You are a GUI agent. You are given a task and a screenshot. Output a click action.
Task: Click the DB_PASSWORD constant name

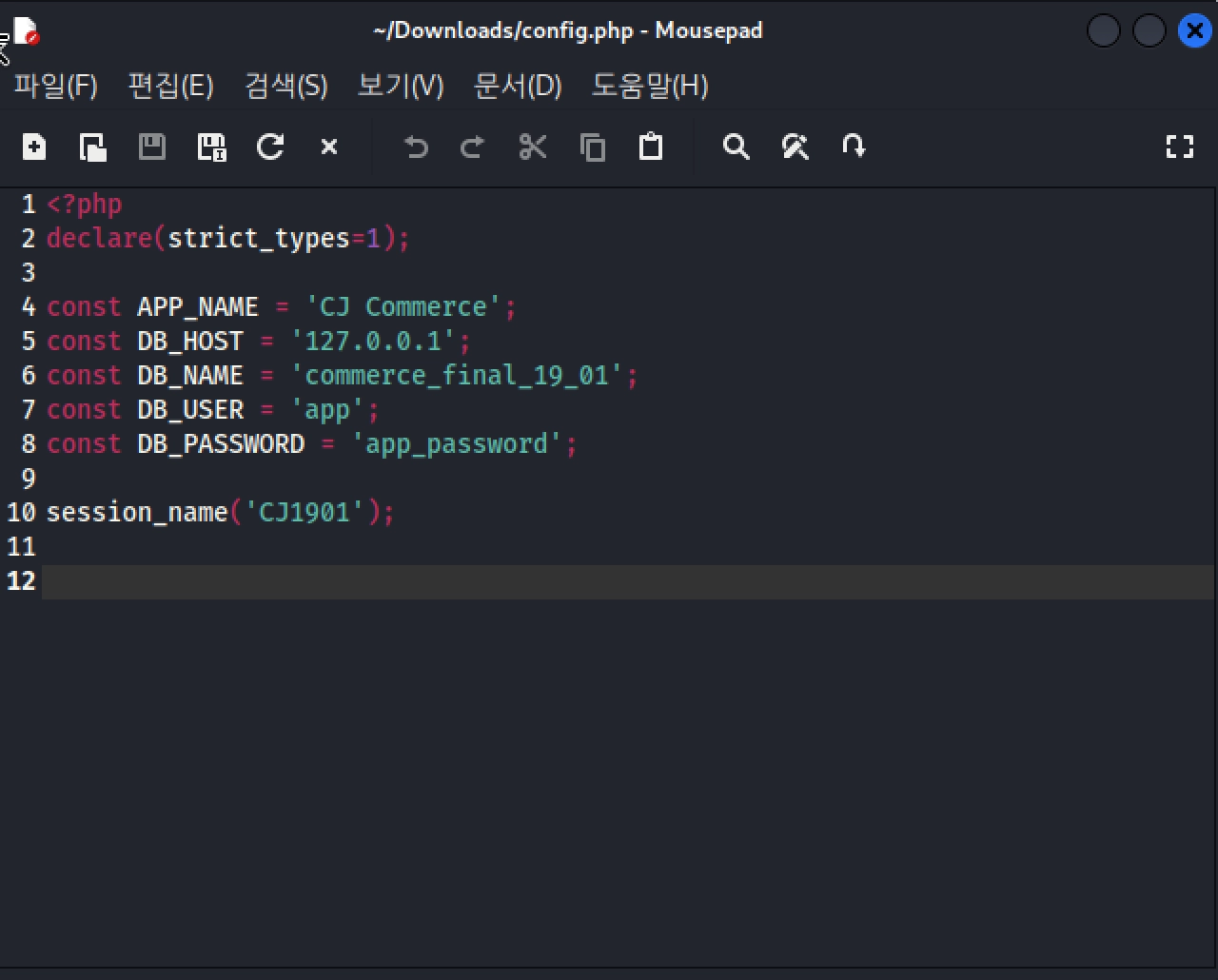point(221,443)
